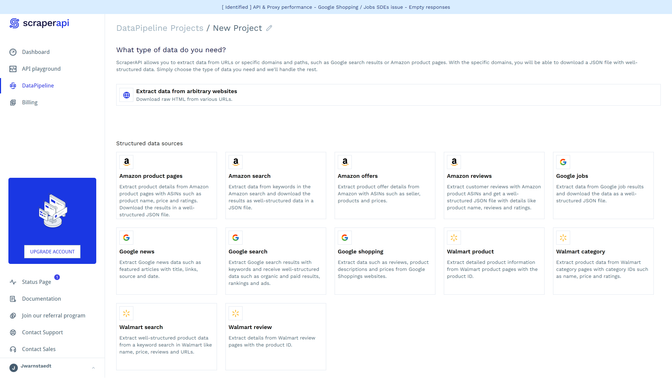Click the Documentation book icon
The height and width of the screenshot is (378, 672).
[x=13, y=299]
